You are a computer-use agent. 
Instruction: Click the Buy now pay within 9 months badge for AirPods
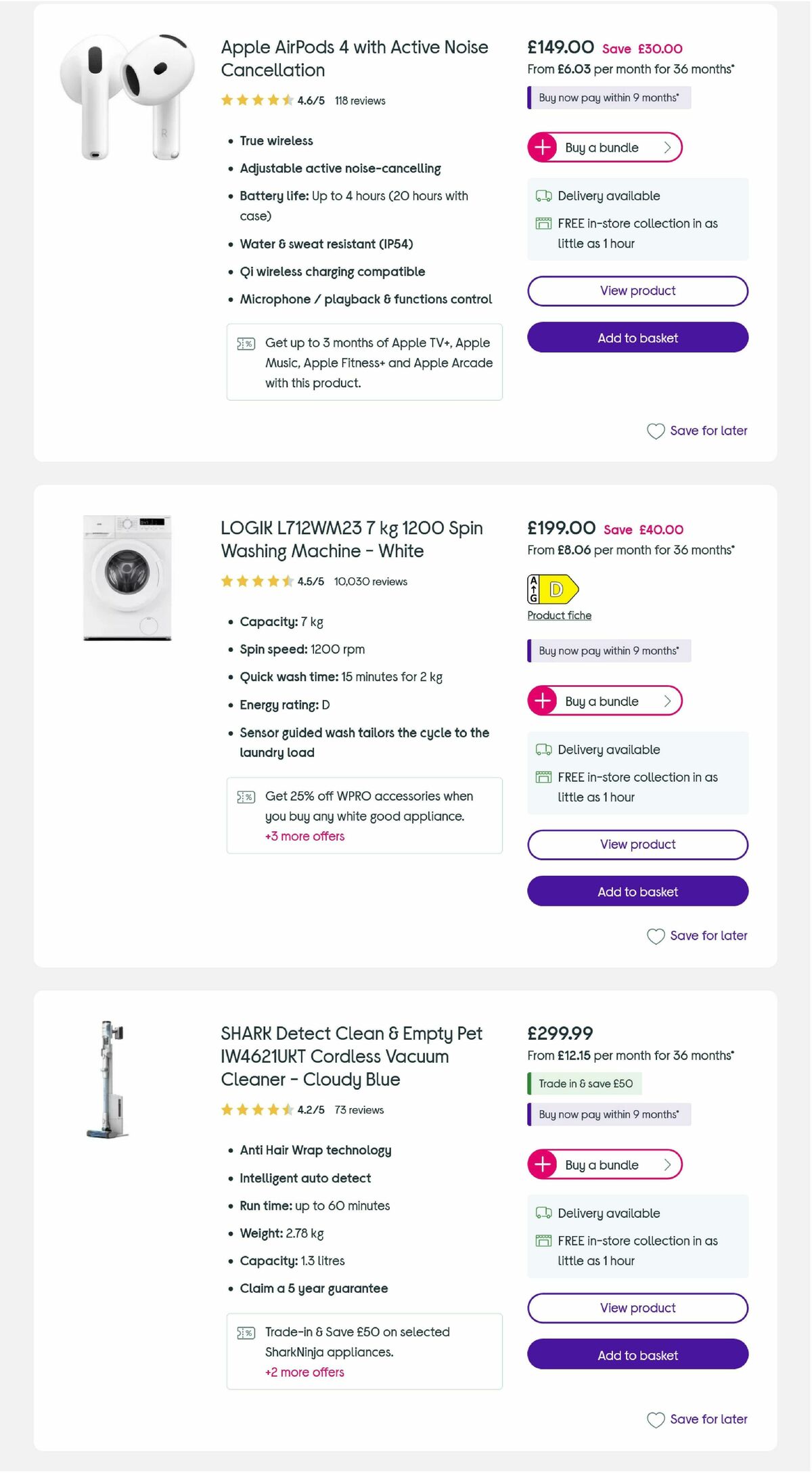click(x=608, y=97)
